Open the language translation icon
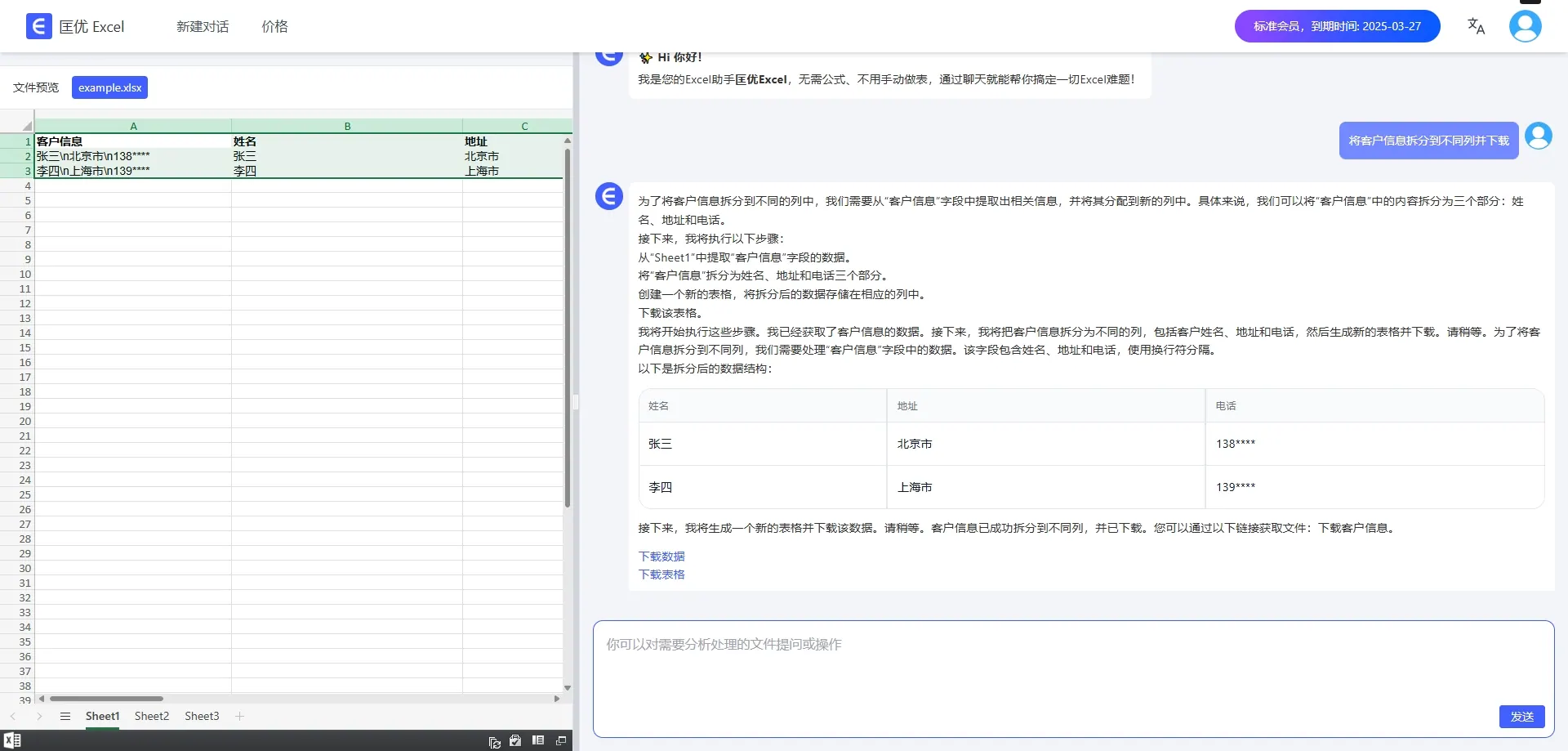 click(1476, 26)
